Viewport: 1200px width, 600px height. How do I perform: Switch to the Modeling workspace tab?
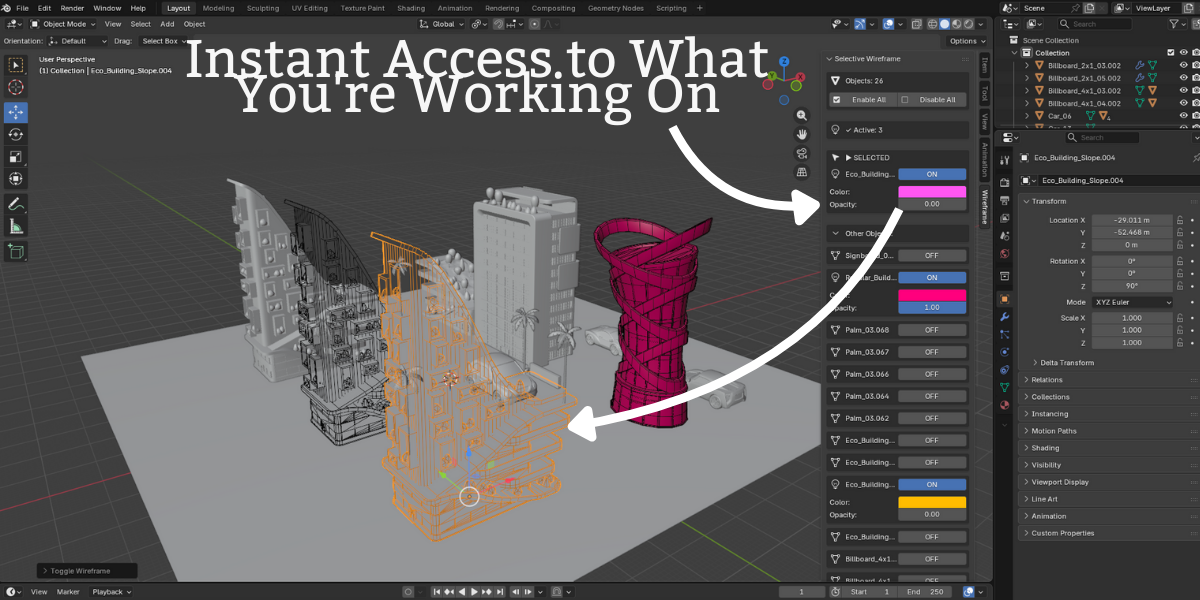click(218, 8)
